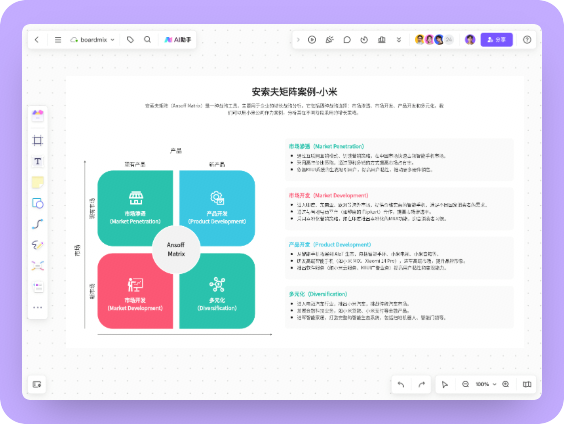This screenshot has height=424, width=564.
Task: Click the presenter icon in Market Development
Action: 135,284
